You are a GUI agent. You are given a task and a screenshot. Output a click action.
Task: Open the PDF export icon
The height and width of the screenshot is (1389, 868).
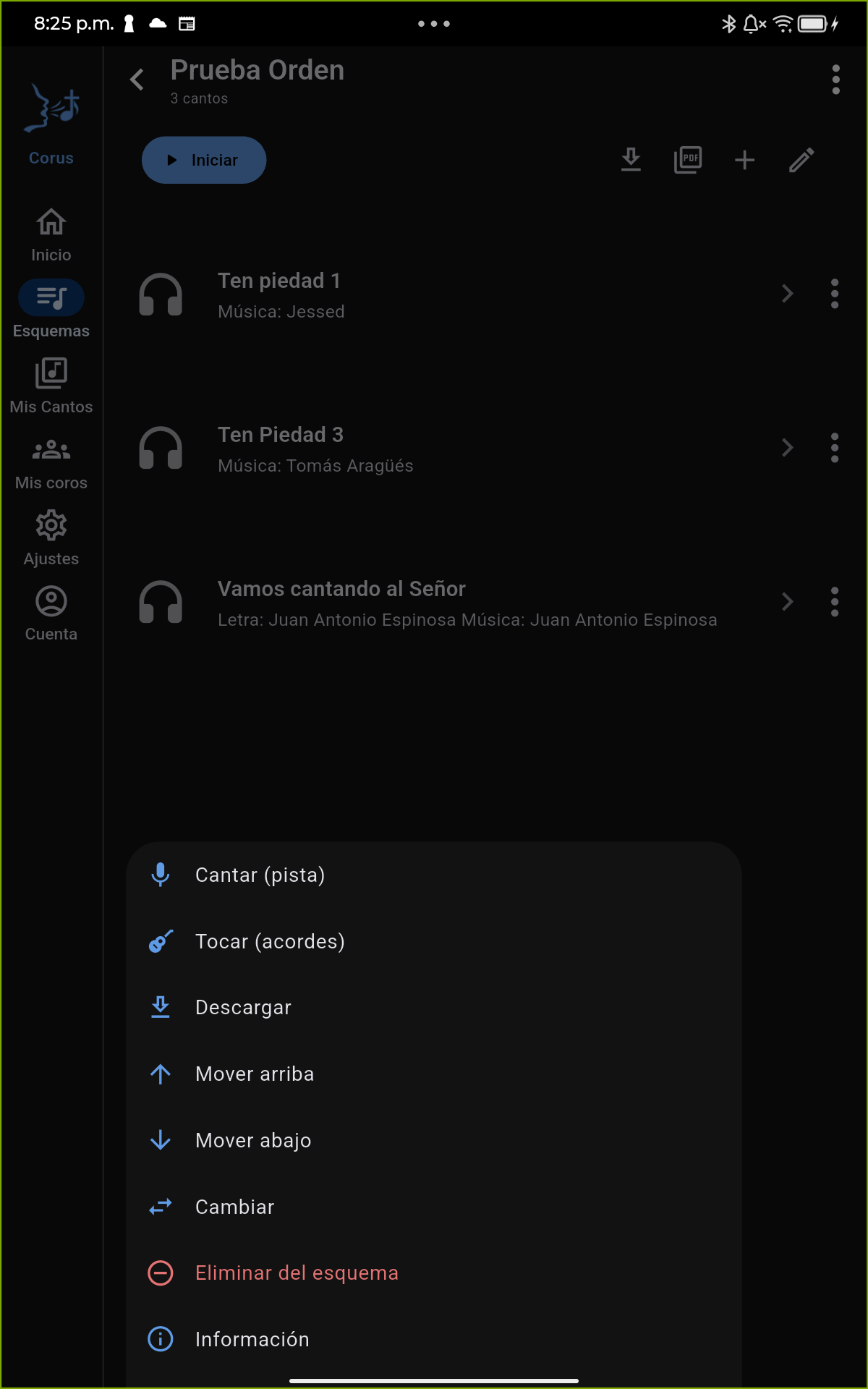click(688, 160)
